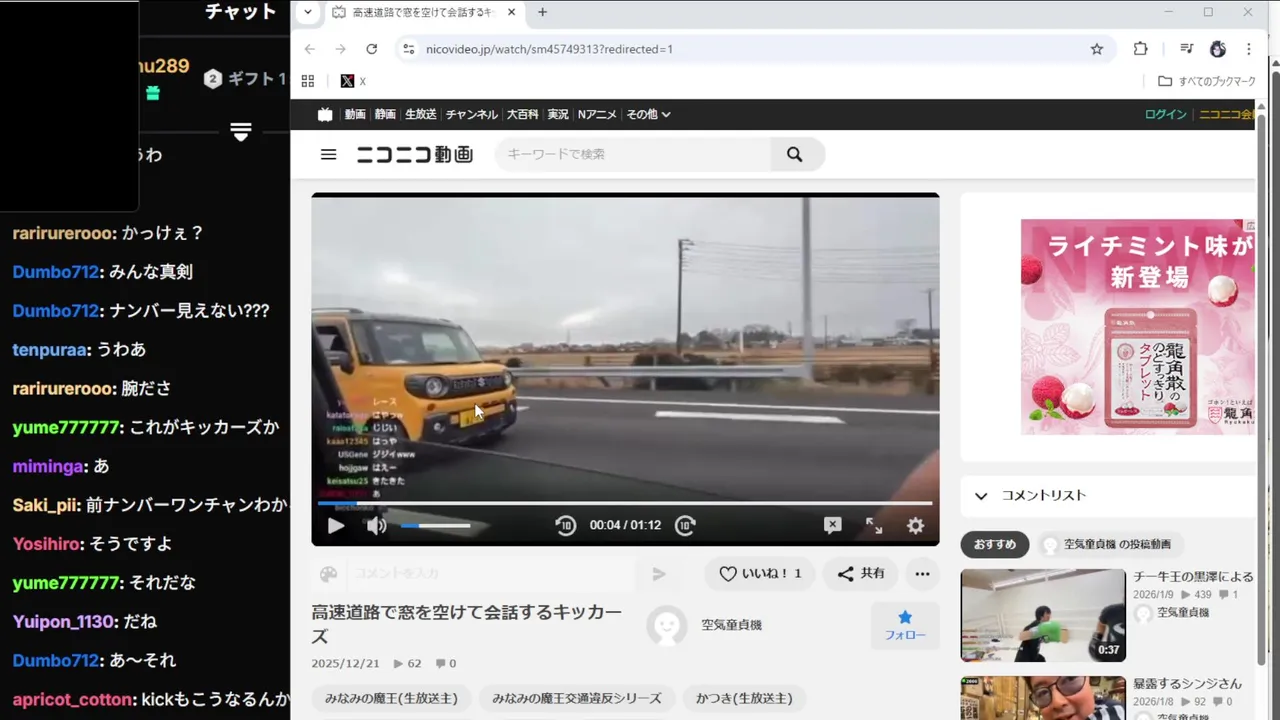Open かつき(生放送主) tag
1280x720 pixels.
coord(744,698)
